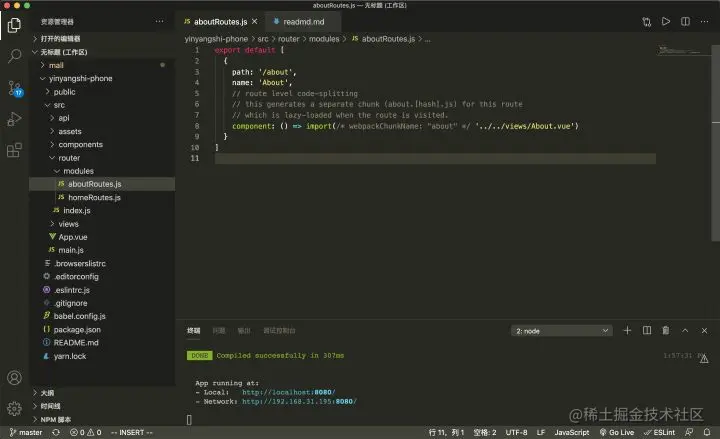Expand the mall folder
Viewport: 720px width, 439px height.
(x=102, y=65)
